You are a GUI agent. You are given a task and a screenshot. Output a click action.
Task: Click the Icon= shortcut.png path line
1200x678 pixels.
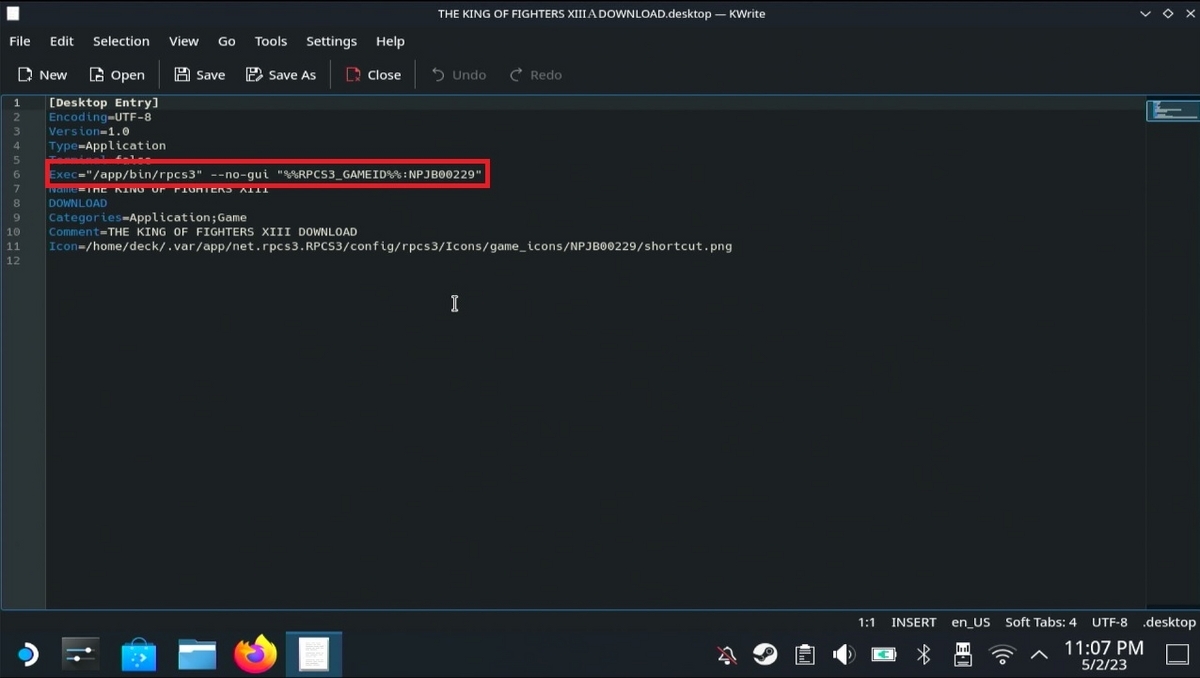coord(390,246)
